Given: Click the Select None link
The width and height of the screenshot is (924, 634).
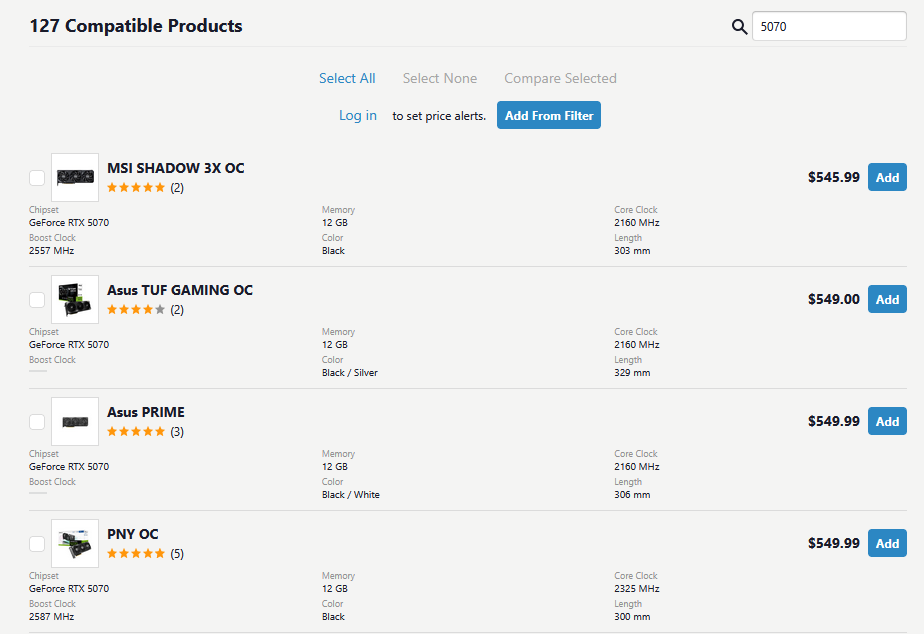Looking at the screenshot, I should click(x=440, y=78).
